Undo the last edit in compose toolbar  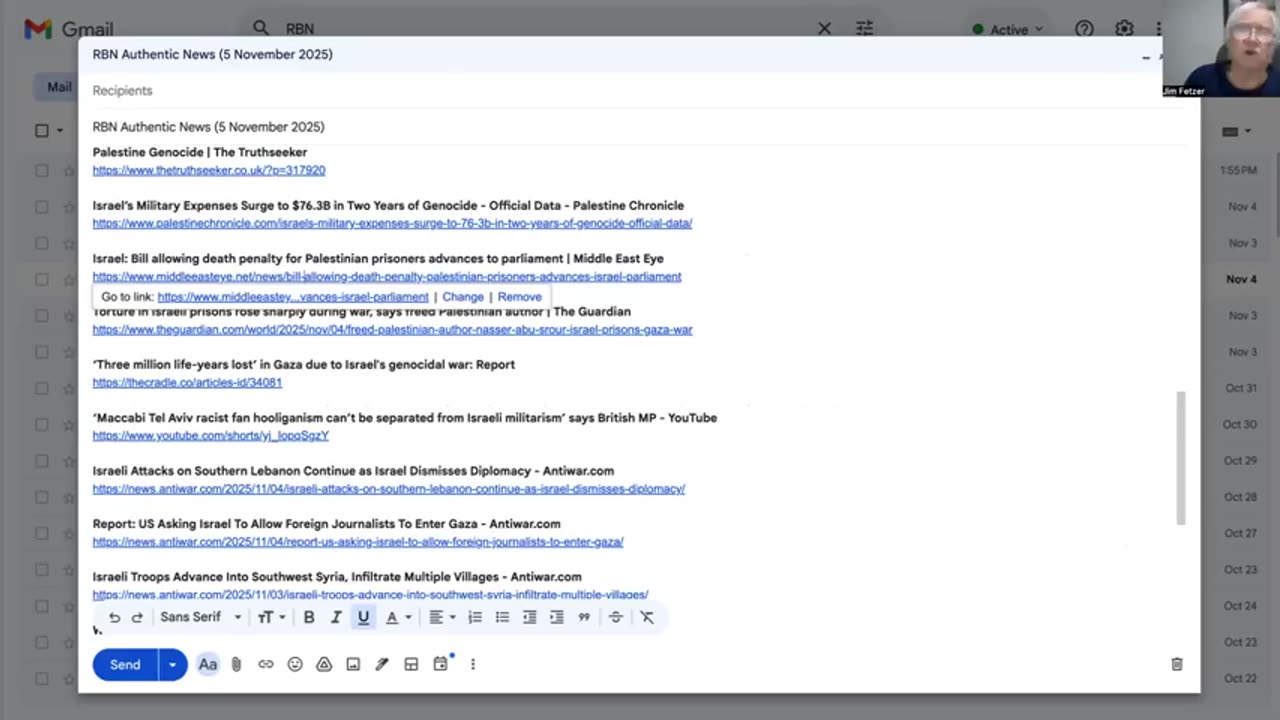[114, 617]
